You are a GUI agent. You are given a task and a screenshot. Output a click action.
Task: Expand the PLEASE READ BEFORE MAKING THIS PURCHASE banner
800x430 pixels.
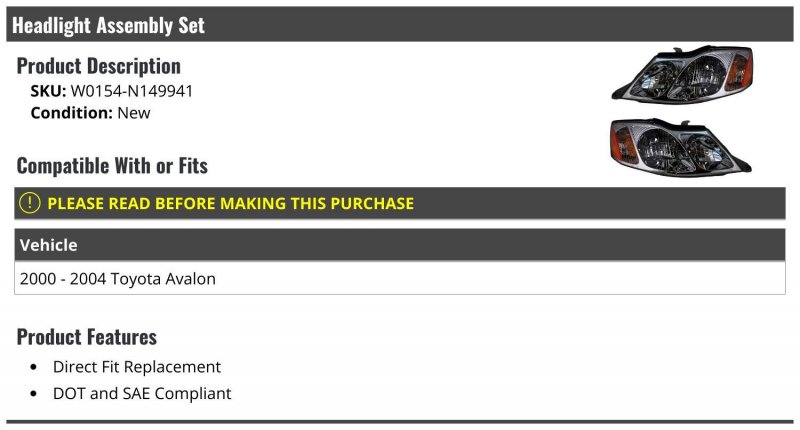tap(399, 204)
